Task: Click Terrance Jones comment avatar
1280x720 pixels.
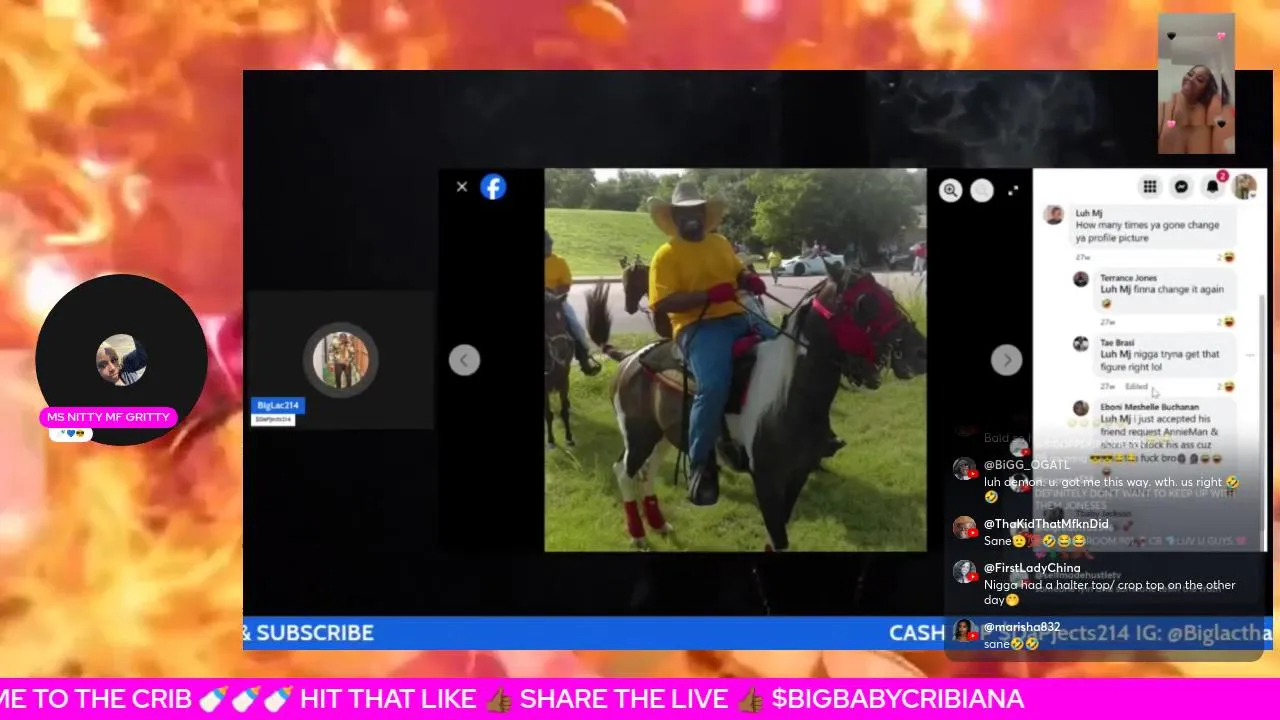Action: pyautogui.click(x=1081, y=279)
